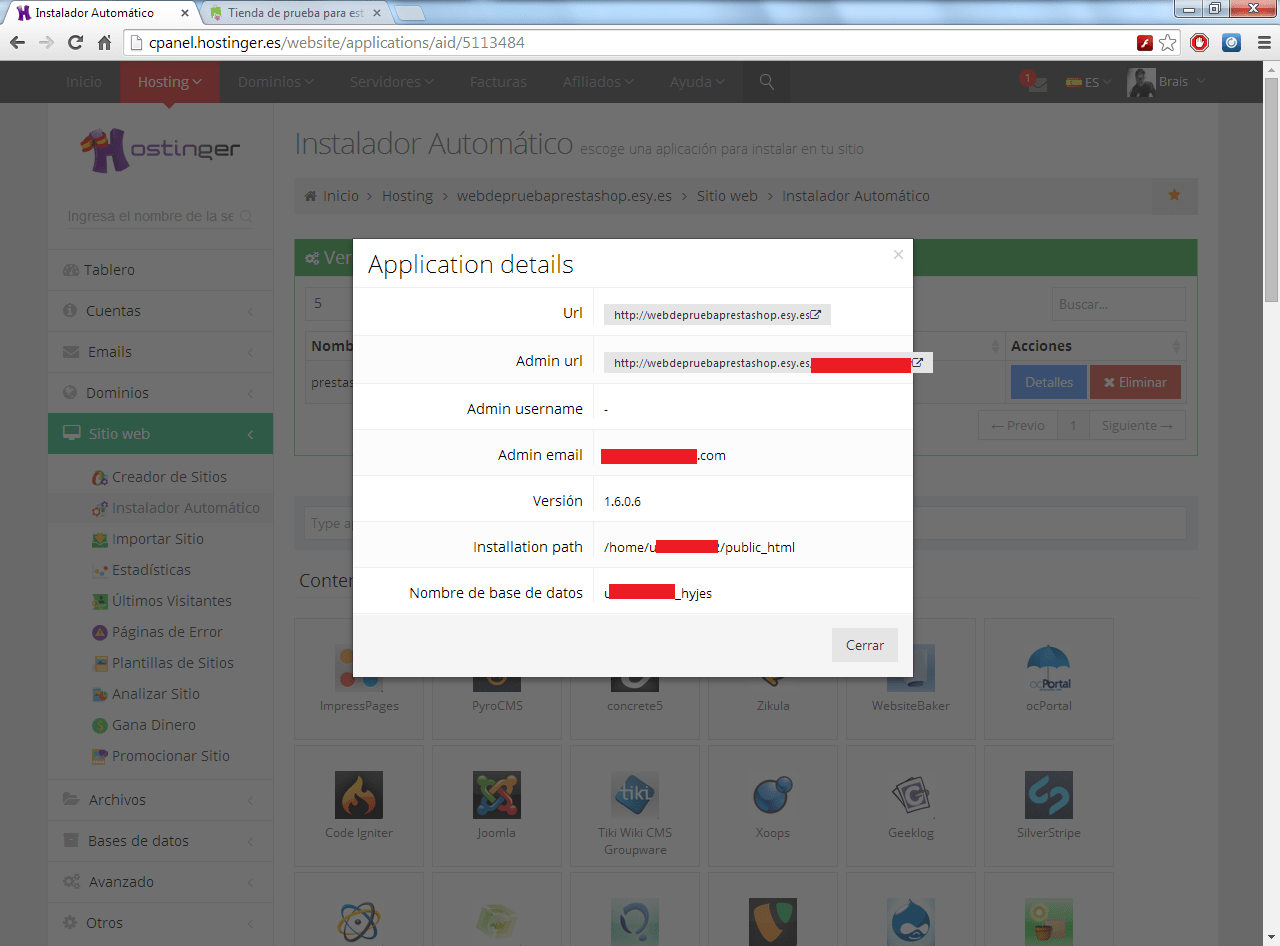Open the ES language selector
The width and height of the screenshot is (1280, 946).
[x=1088, y=82]
